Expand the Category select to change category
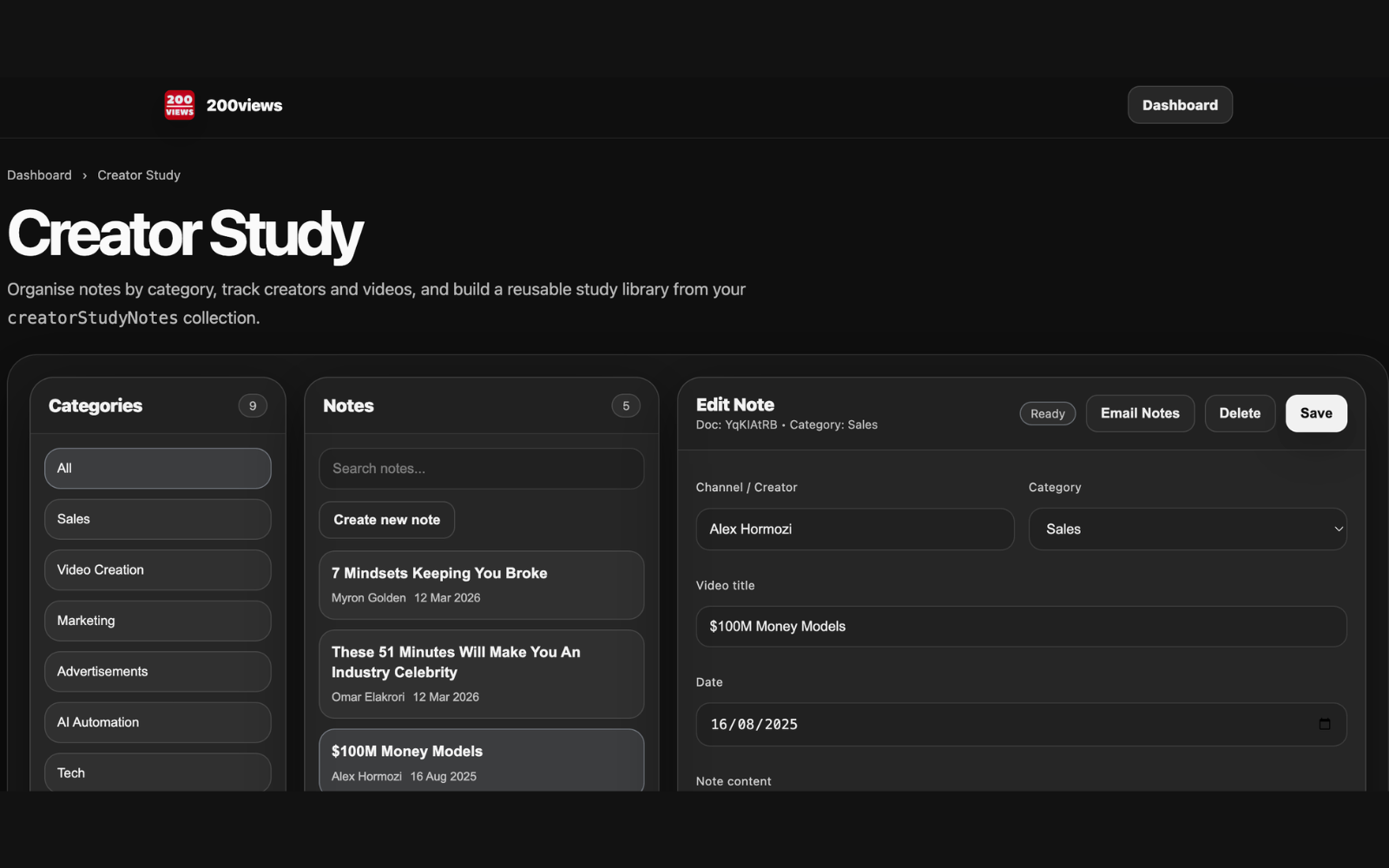 1187,529
